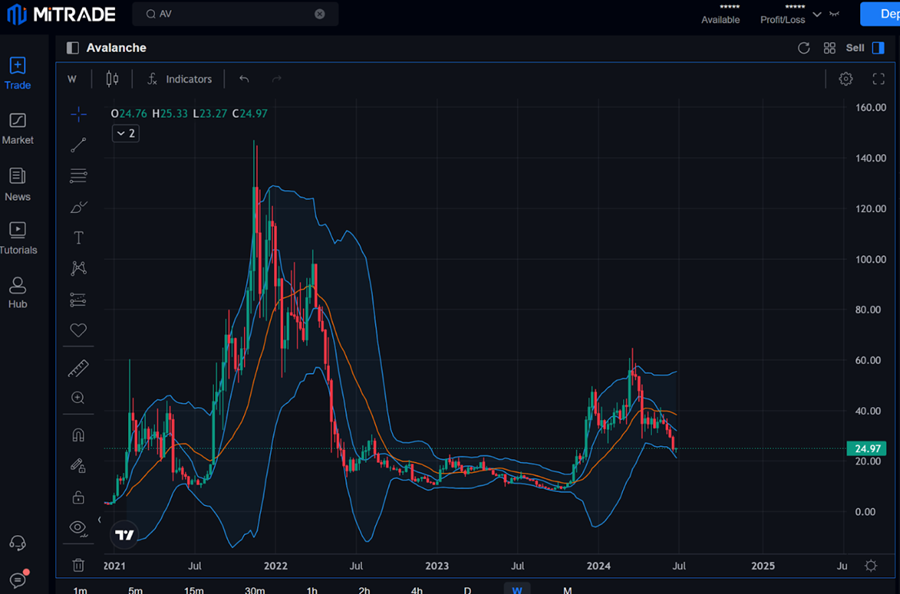
Task: Open the candlestick chart style picker
Action: click(112, 79)
